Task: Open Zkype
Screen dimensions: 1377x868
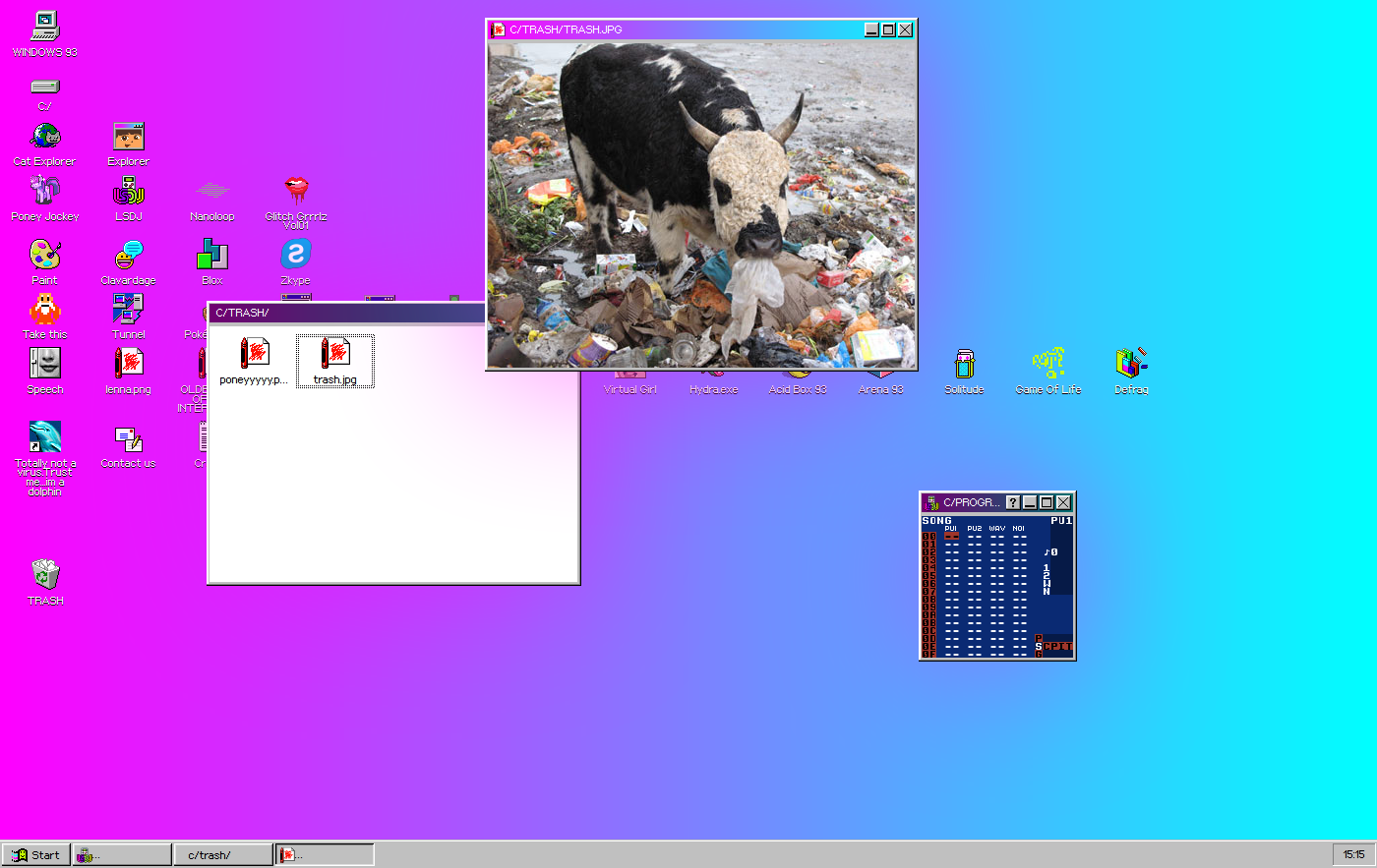Action: pos(296,257)
